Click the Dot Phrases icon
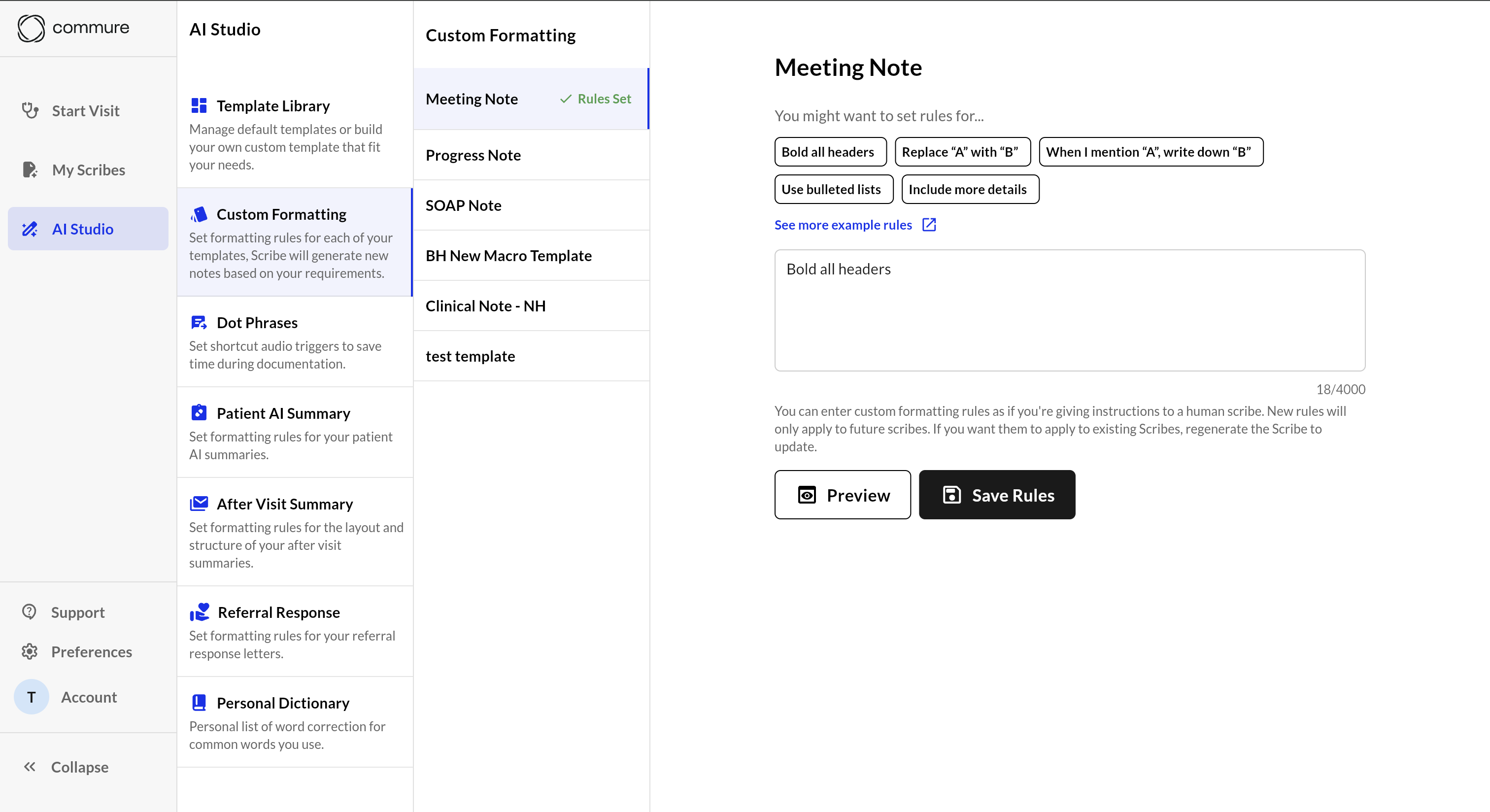Screen dimensions: 1490x812 199,323
